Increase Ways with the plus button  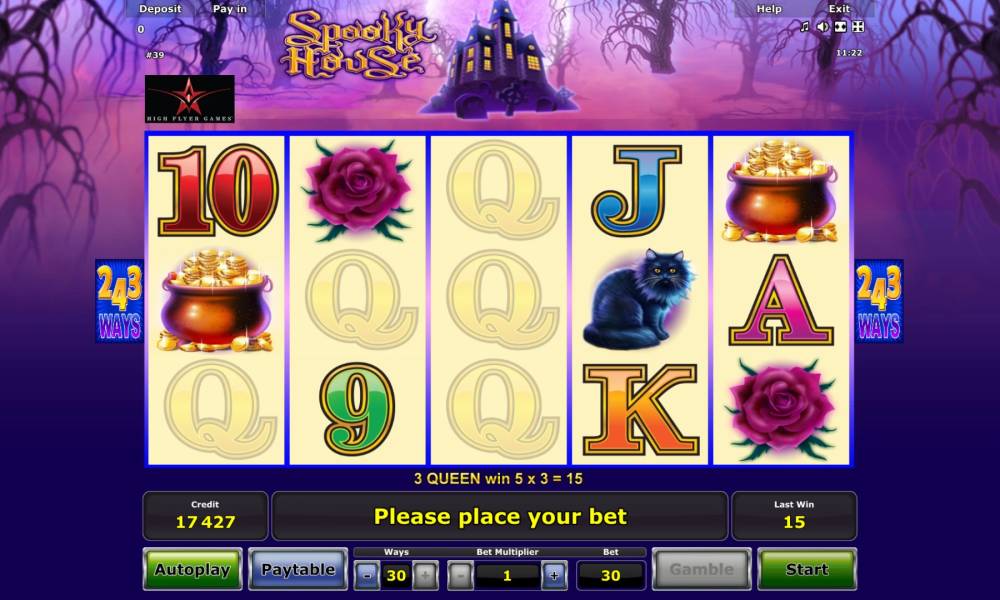tap(425, 575)
